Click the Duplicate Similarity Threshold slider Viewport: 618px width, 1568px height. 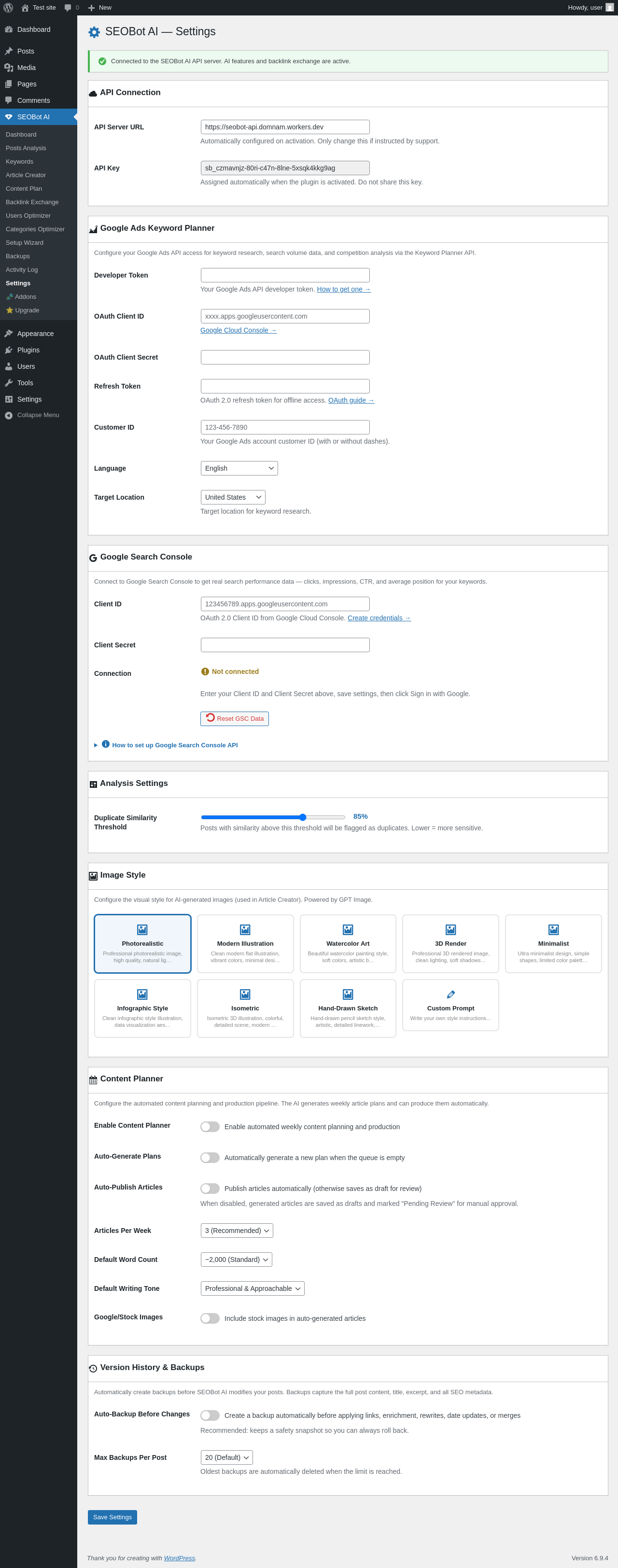(273, 817)
